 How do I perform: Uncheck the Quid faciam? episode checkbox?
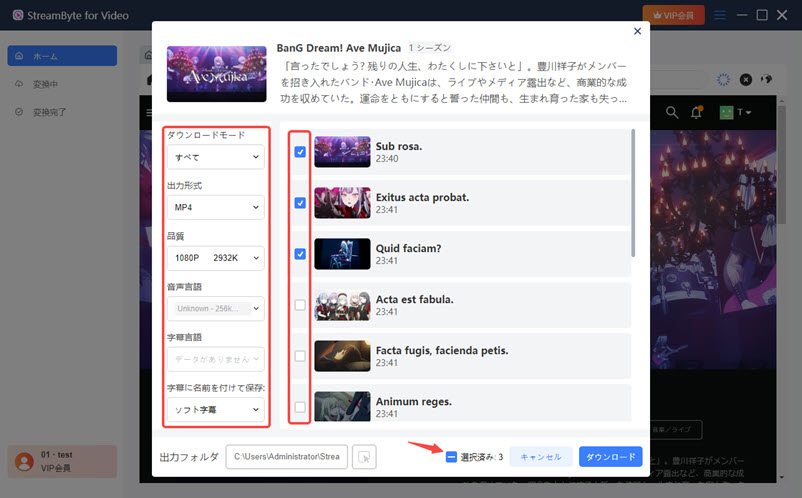pyautogui.click(x=300, y=254)
